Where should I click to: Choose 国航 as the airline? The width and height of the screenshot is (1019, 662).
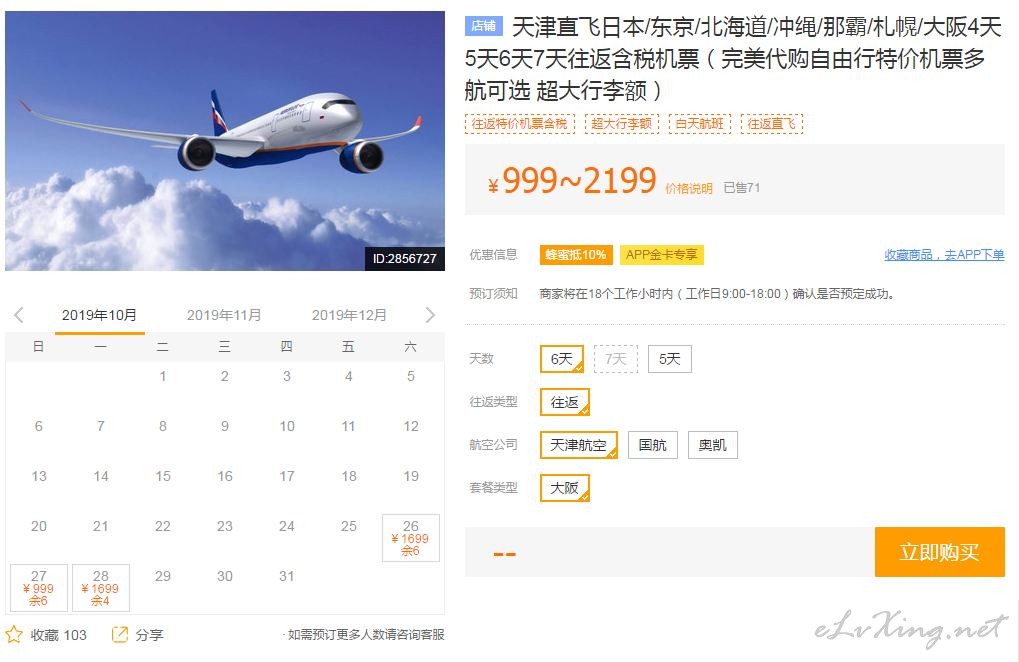[x=652, y=445]
